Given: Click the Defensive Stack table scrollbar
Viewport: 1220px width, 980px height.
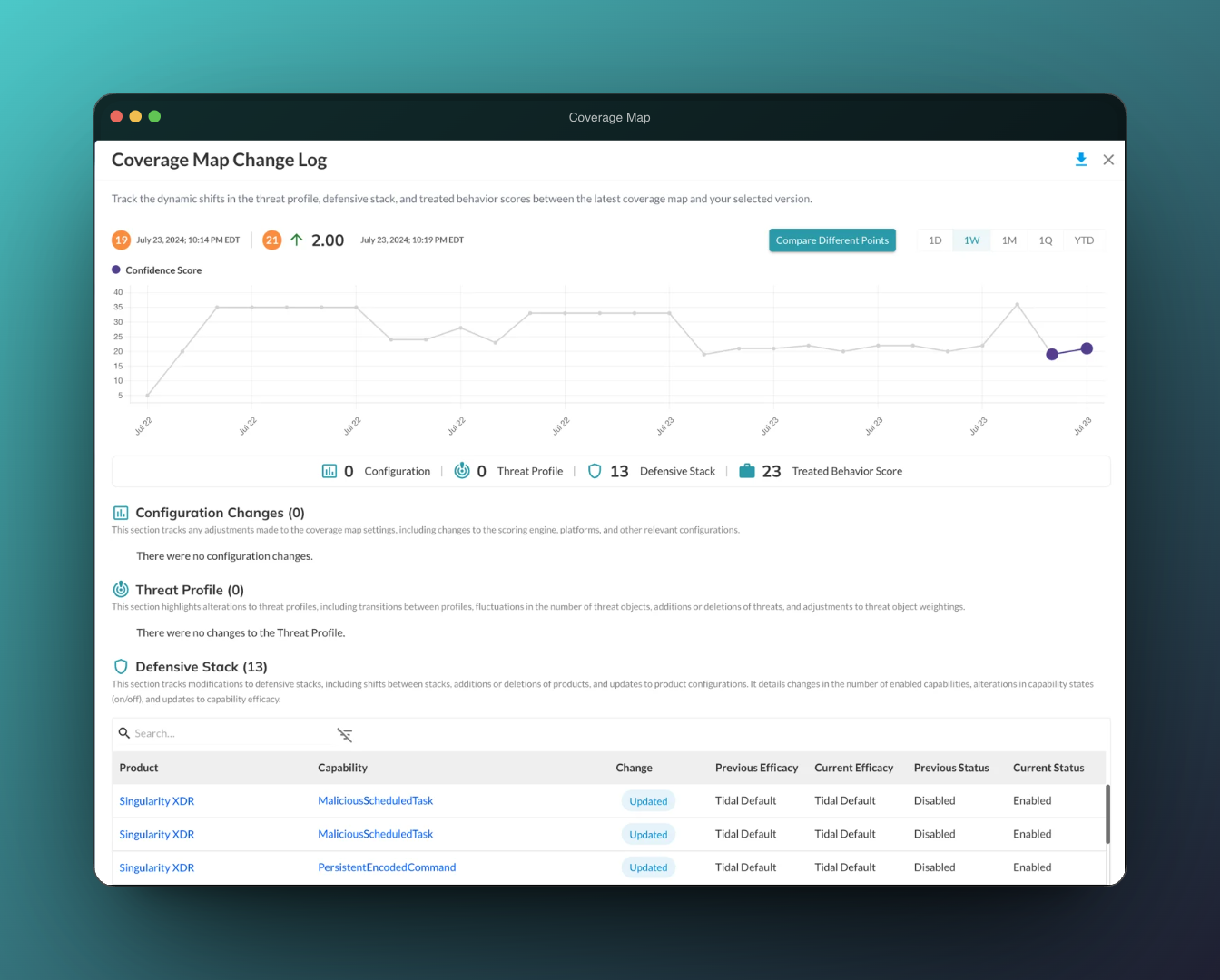Looking at the screenshot, I should tap(1107, 815).
